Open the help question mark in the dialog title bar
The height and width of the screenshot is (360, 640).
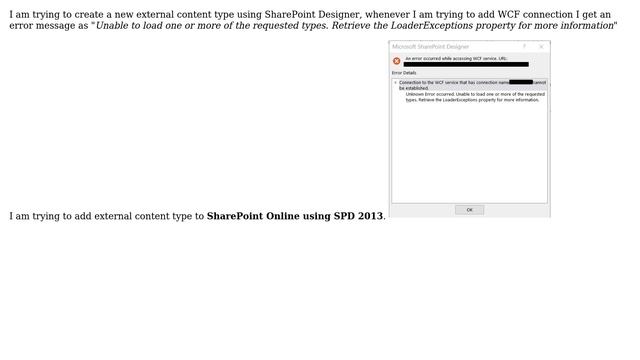click(524, 47)
